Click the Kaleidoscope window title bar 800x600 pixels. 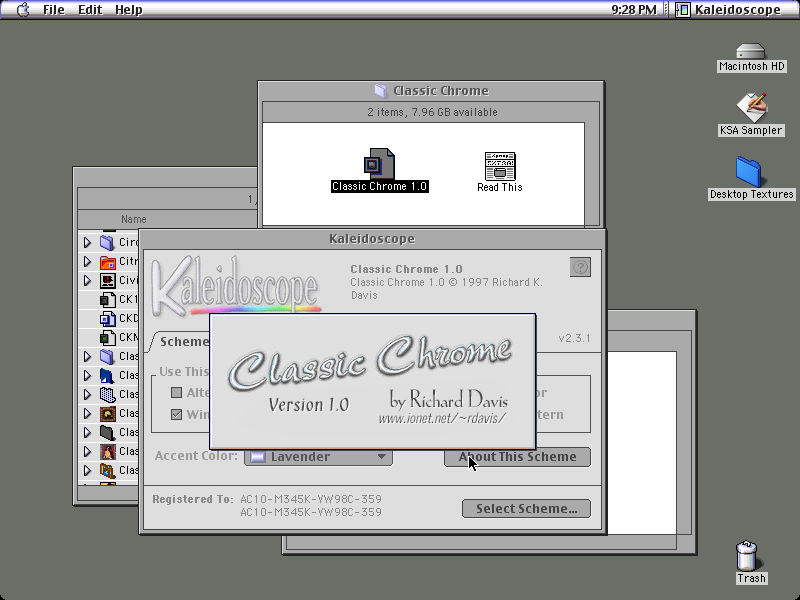tap(372, 239)
